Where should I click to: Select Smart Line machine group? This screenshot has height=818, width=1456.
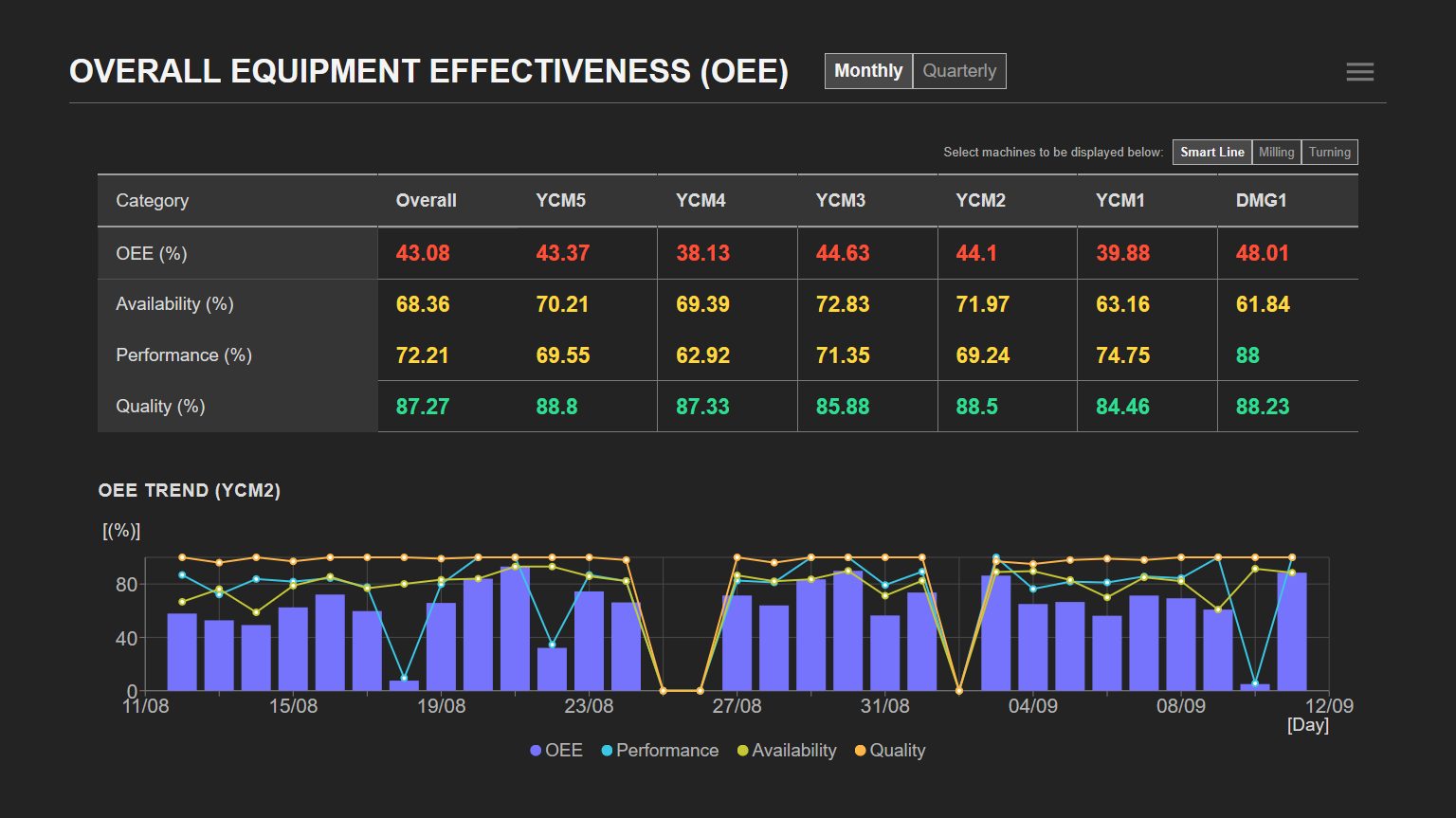coord(1211,153)
